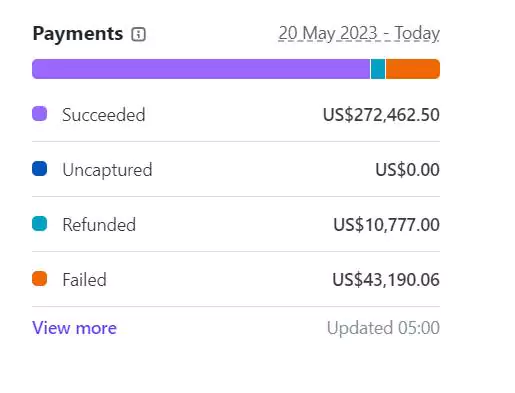Click the purple Succeeded bar segment
This screenshot has height=393, width=515.
pyautogui.click(x=201, y=69)
